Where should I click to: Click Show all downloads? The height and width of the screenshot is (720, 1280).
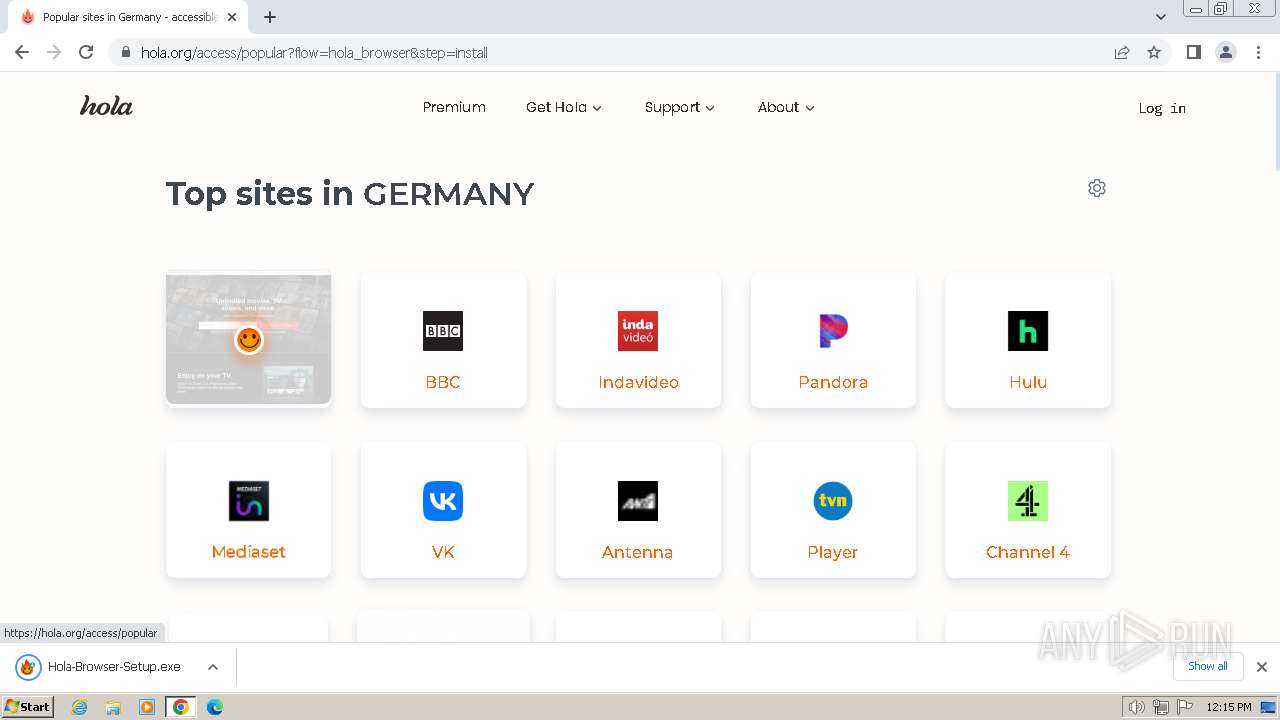(x=1208, y=666)
